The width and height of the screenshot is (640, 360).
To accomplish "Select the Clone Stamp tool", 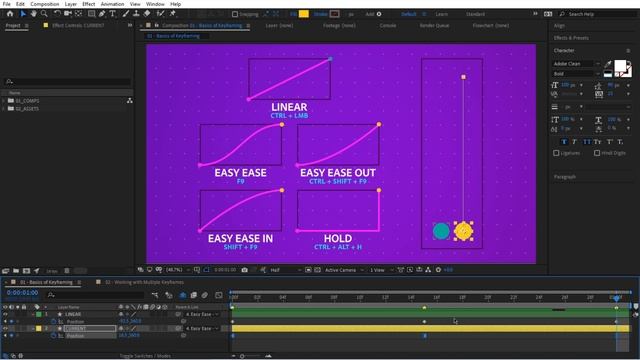I will point(136,14).
